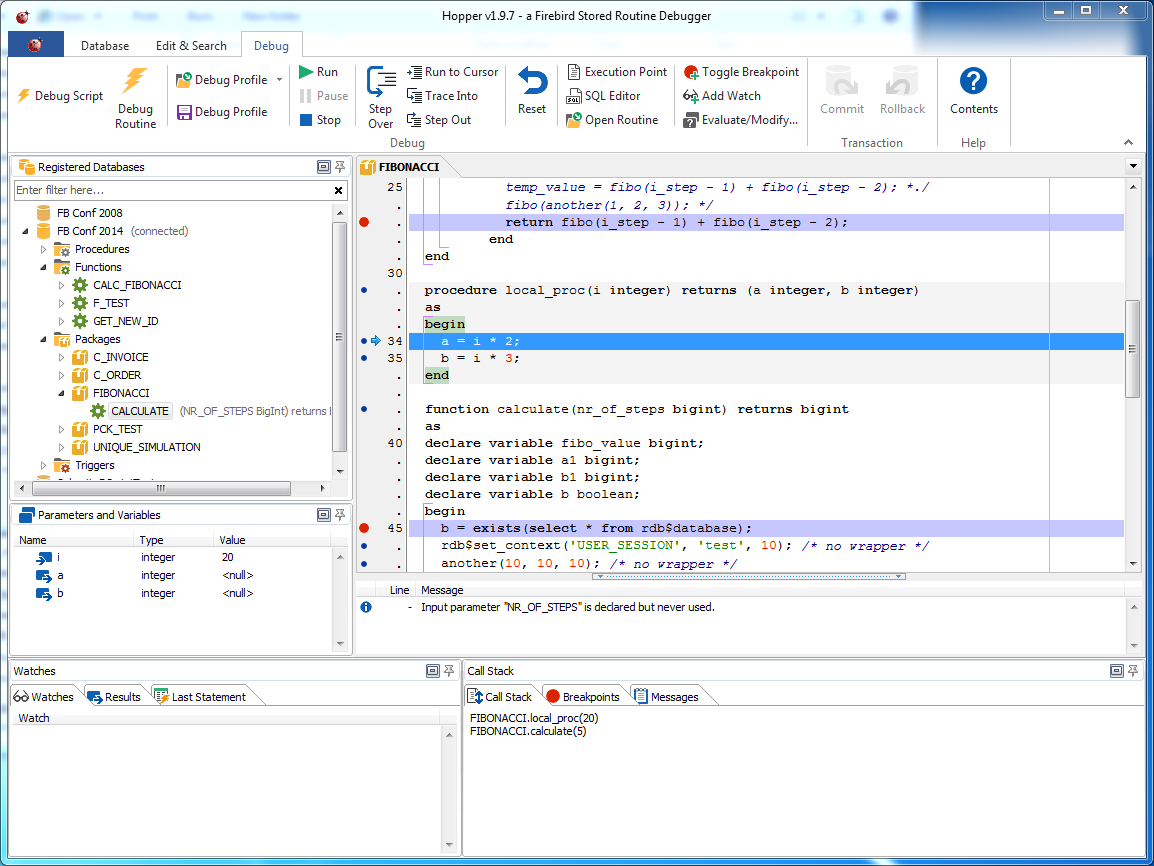The width and height of the screenshot is (1154, 866).
Task: Clear the database filter field
Action: [x=338, y=189]
